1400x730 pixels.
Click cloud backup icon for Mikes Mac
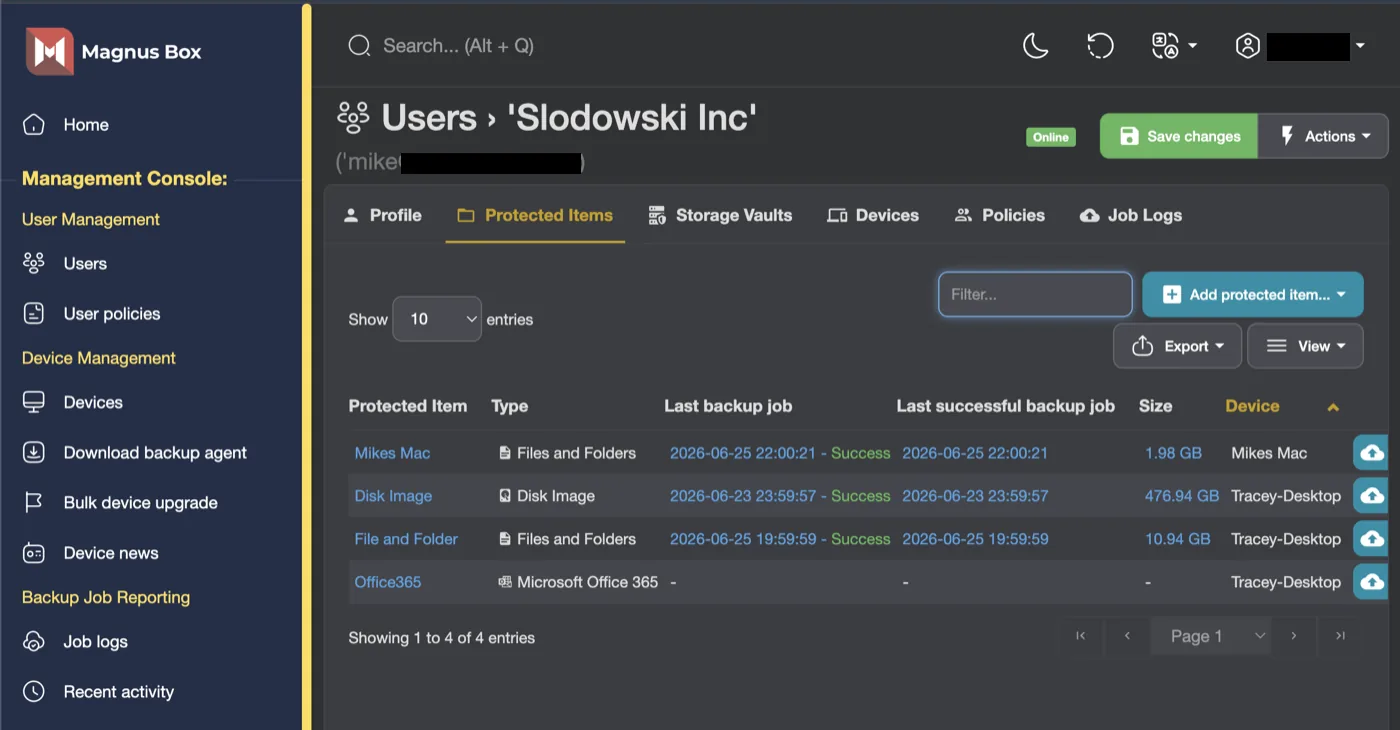pyautogui.click(x=1372, y=452)
